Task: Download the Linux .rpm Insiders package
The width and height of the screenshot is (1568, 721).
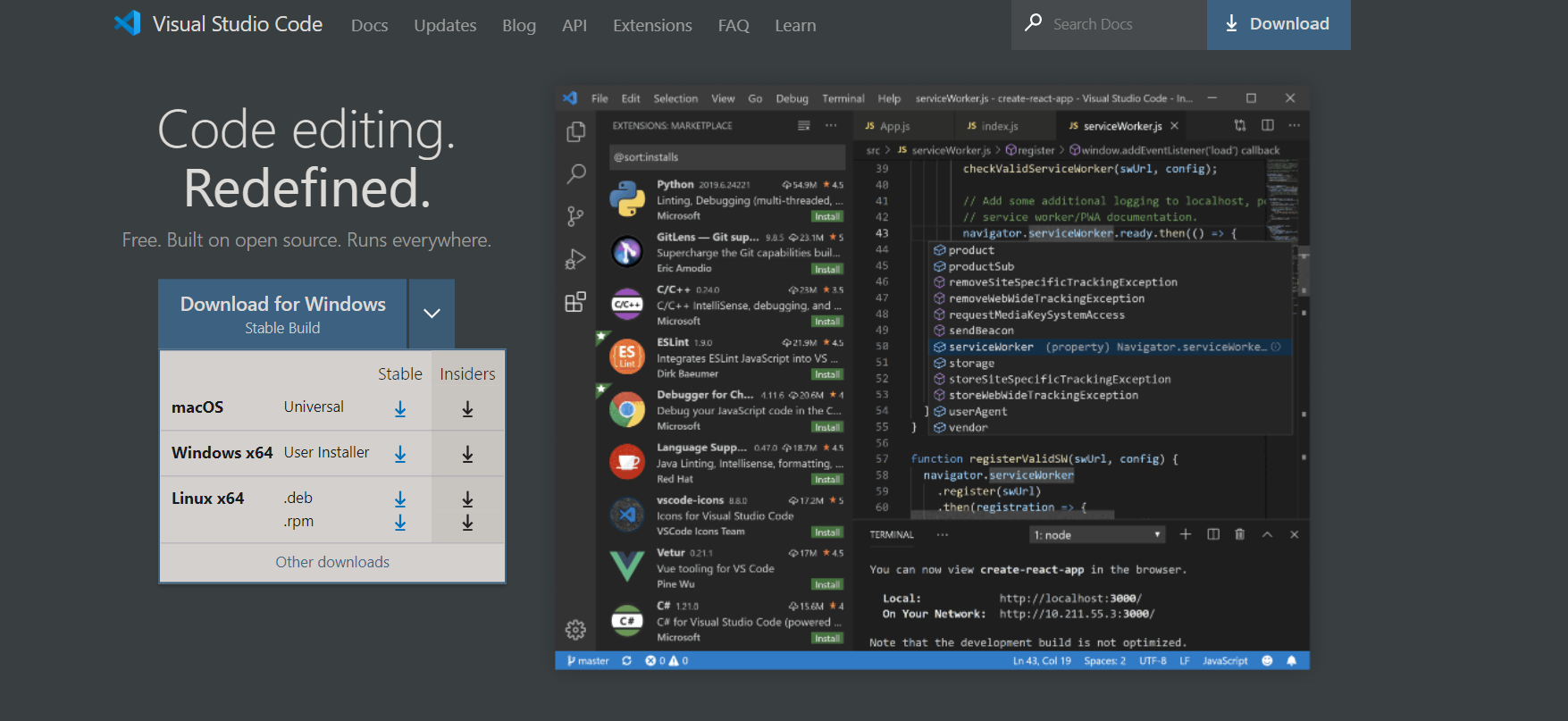Action: [x=467, y=523]
